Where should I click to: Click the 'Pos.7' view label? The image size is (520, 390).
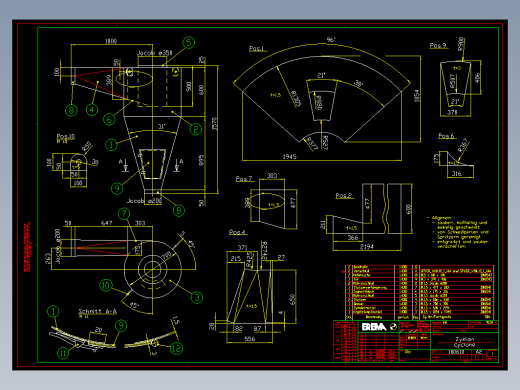coord(244,179)
